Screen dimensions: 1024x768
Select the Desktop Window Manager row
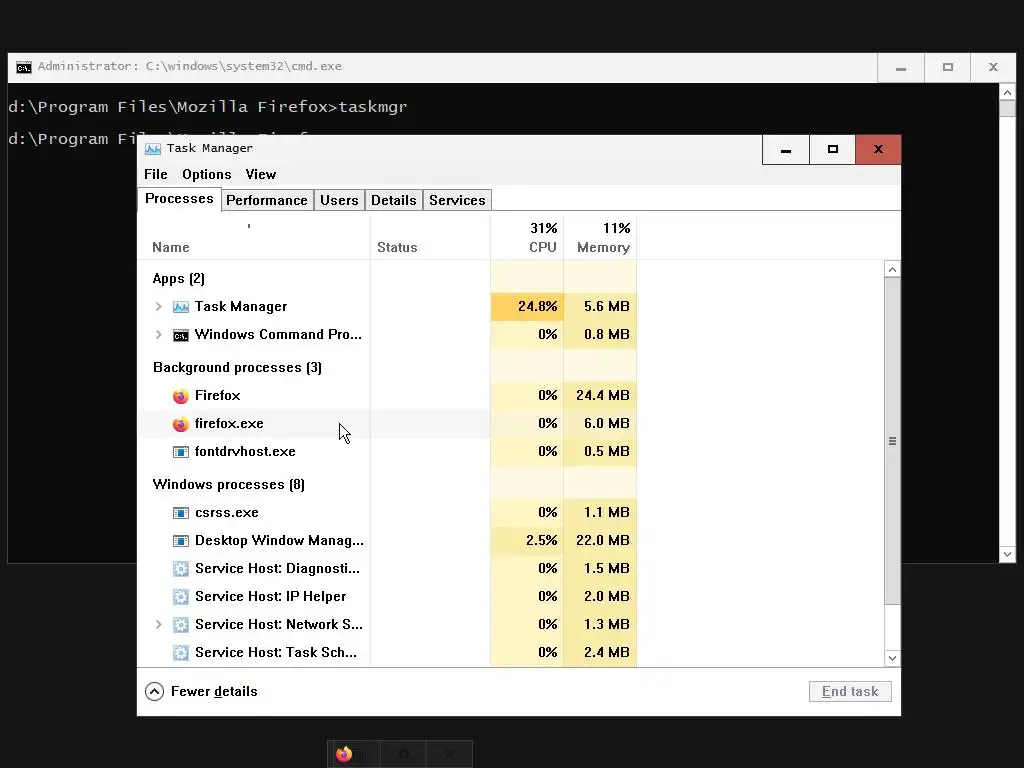pyautogui.click(x=387, y=541)
